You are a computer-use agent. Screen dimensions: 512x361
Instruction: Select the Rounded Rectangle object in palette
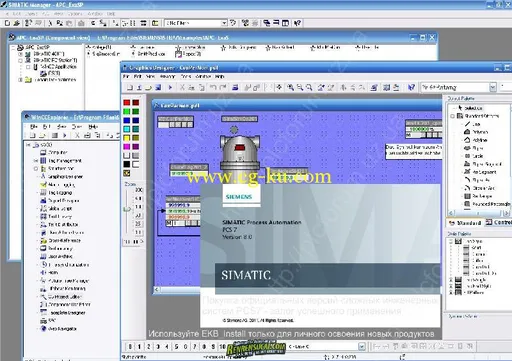[487, 204]
